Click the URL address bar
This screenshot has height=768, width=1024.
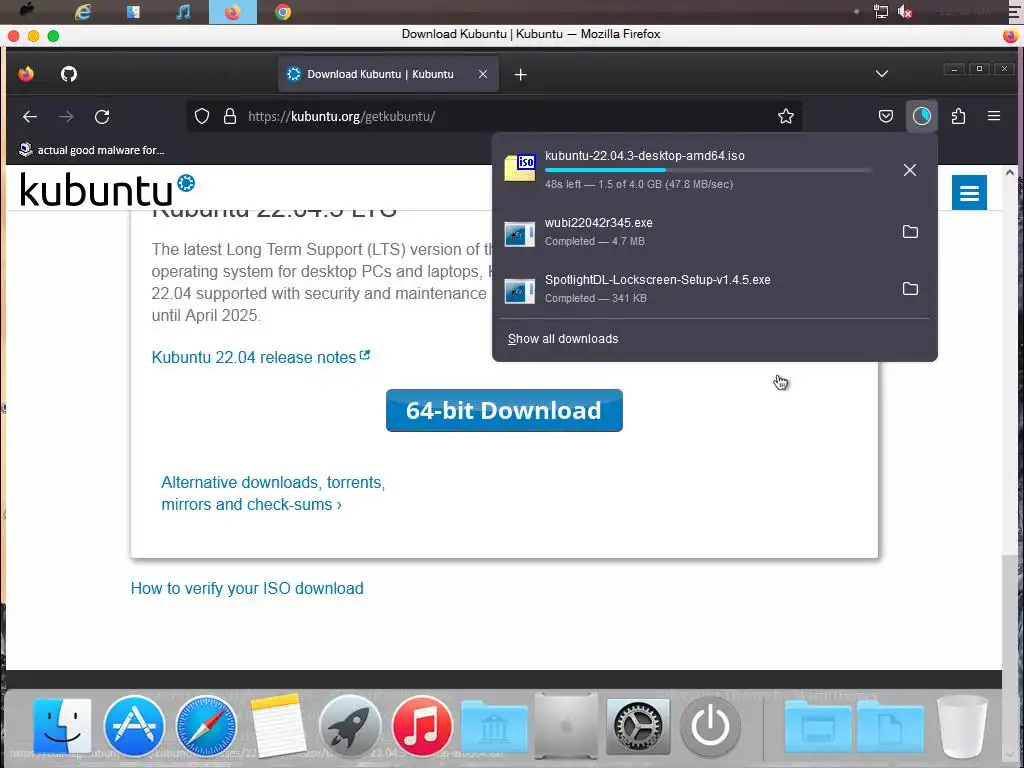tap(494, 116)
